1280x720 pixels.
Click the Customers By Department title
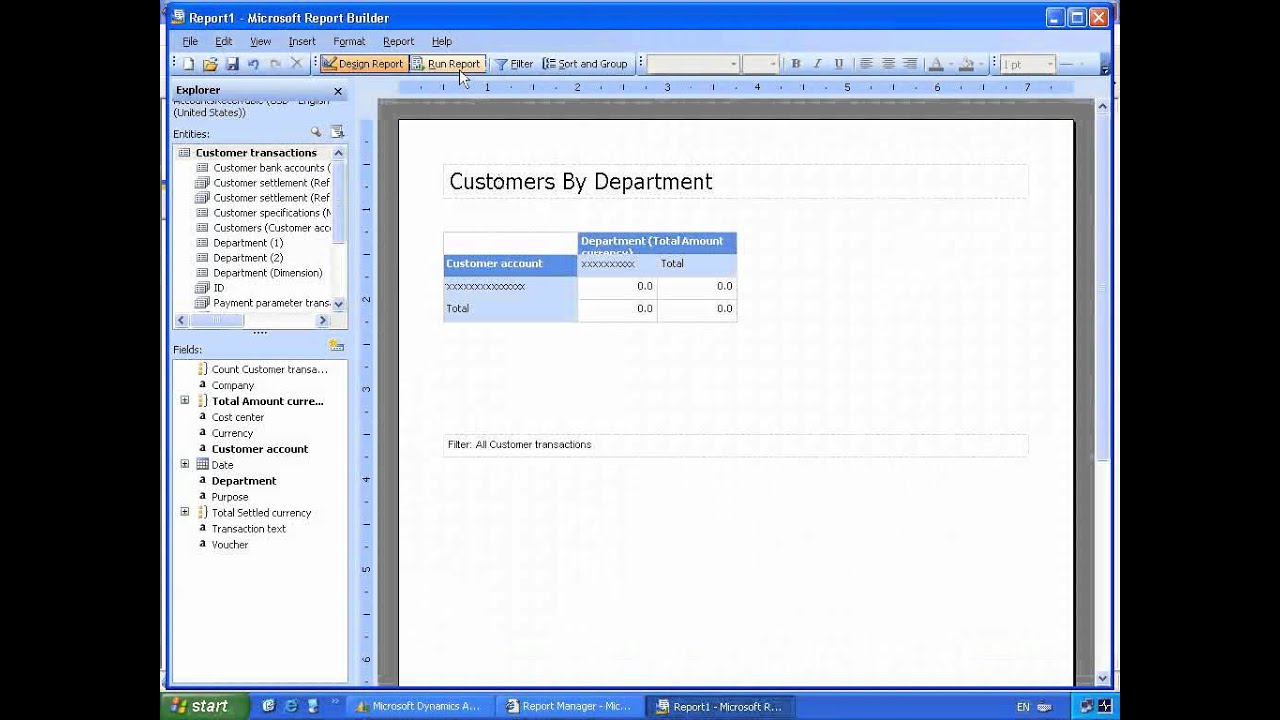coord(580,181)
